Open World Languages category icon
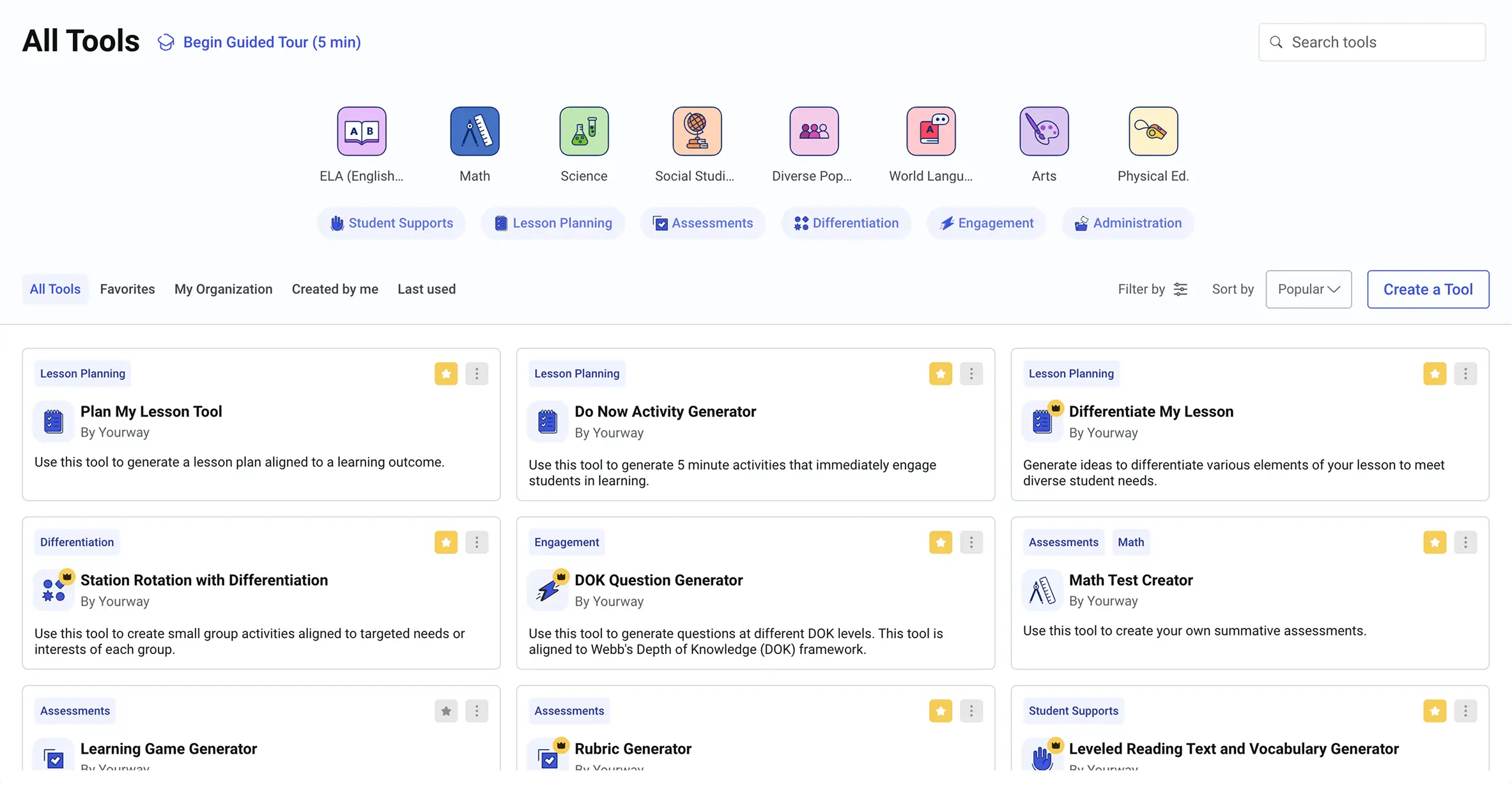The height and width of the screenshot is (785, 1512). tap(930, 132)
